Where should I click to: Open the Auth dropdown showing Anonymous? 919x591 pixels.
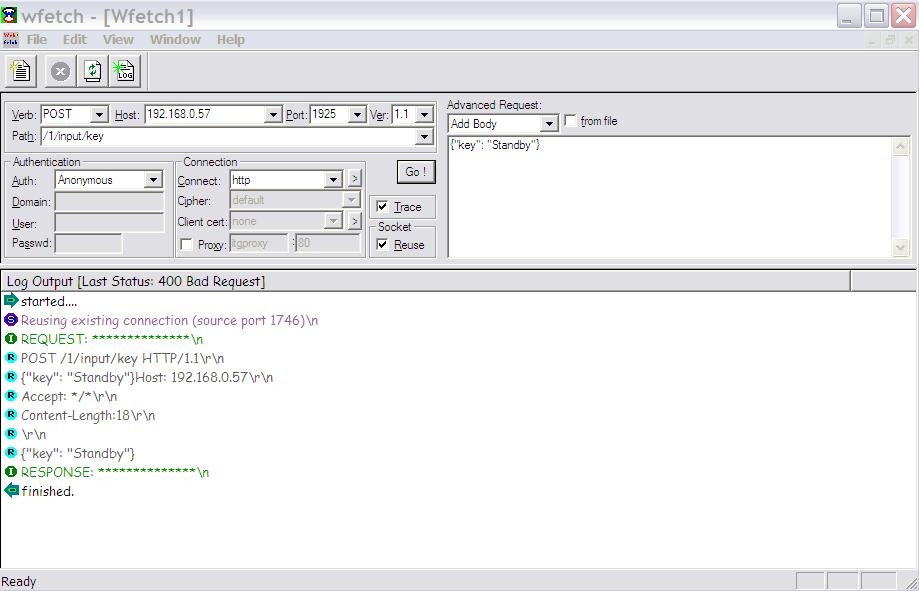pyautogui.click(x=154, y=180)
